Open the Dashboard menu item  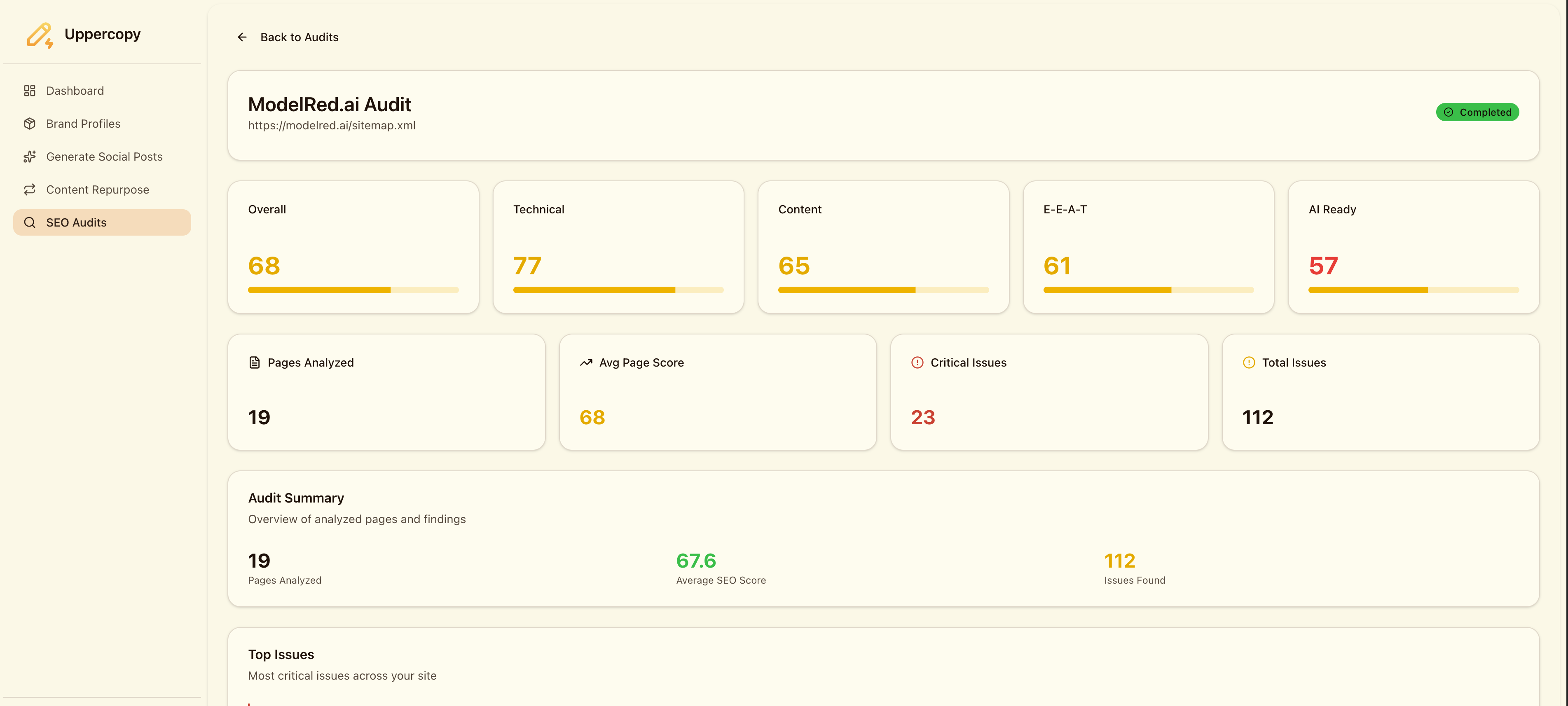(75, 91)
